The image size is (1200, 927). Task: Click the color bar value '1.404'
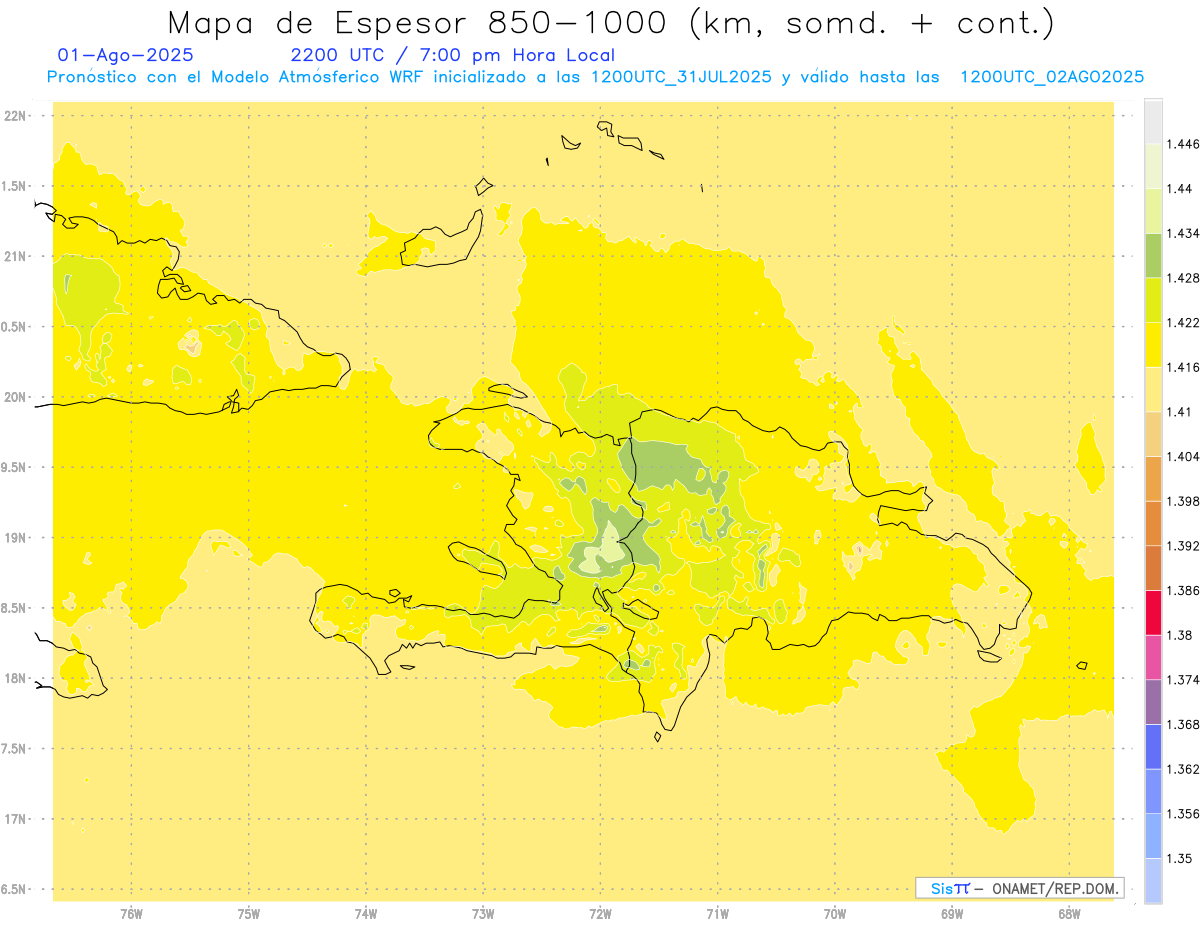pos(1184,456)
